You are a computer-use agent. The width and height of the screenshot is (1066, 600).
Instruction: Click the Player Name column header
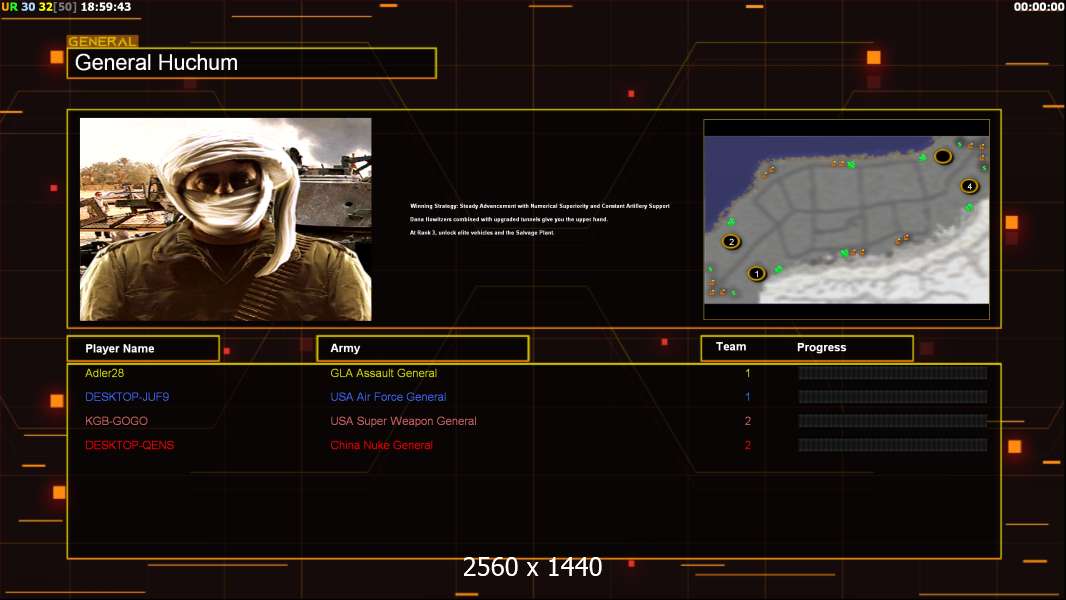[x=143, y=349]
